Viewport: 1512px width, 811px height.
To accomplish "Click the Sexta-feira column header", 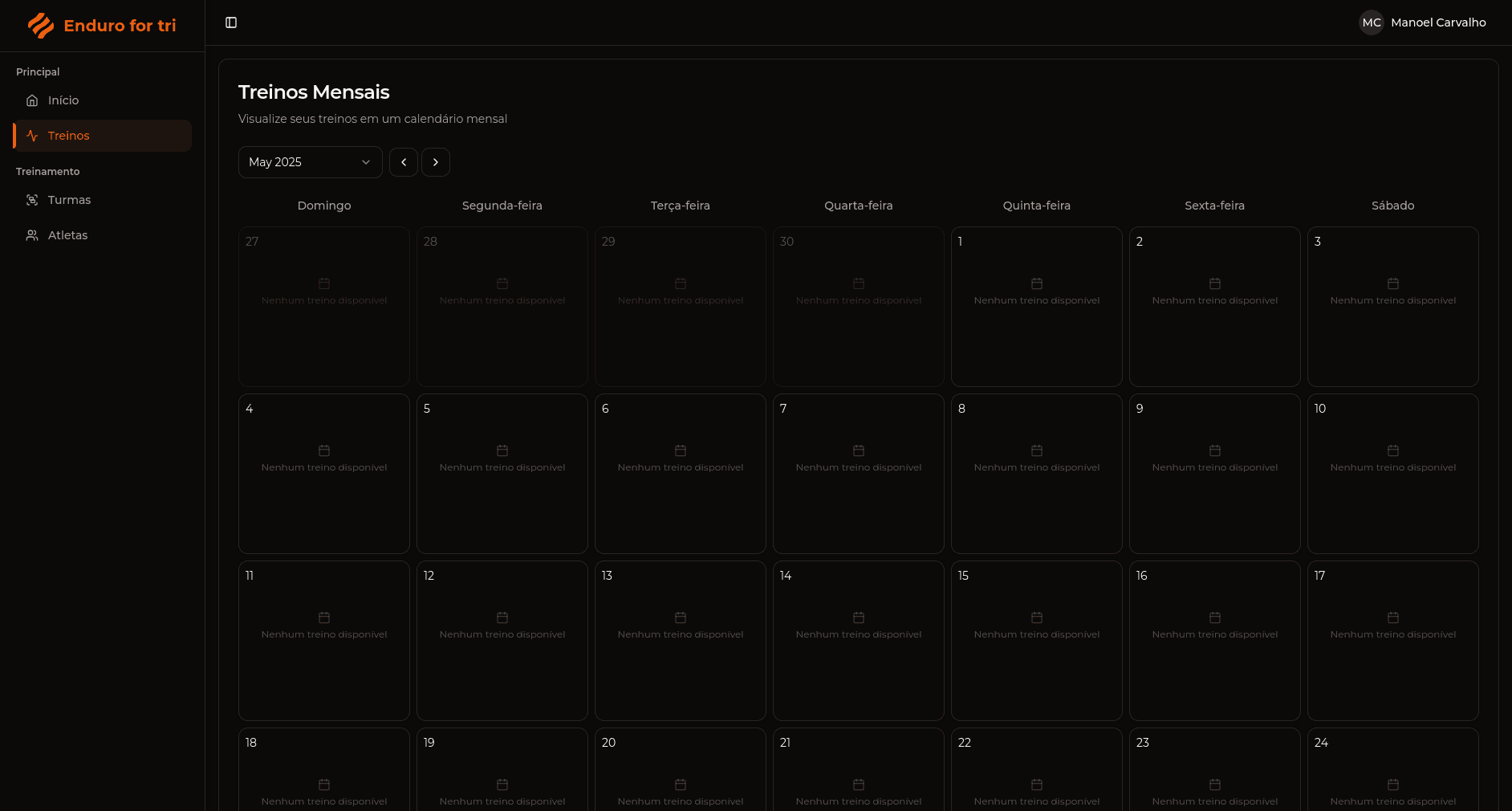I will (1215, 206).
